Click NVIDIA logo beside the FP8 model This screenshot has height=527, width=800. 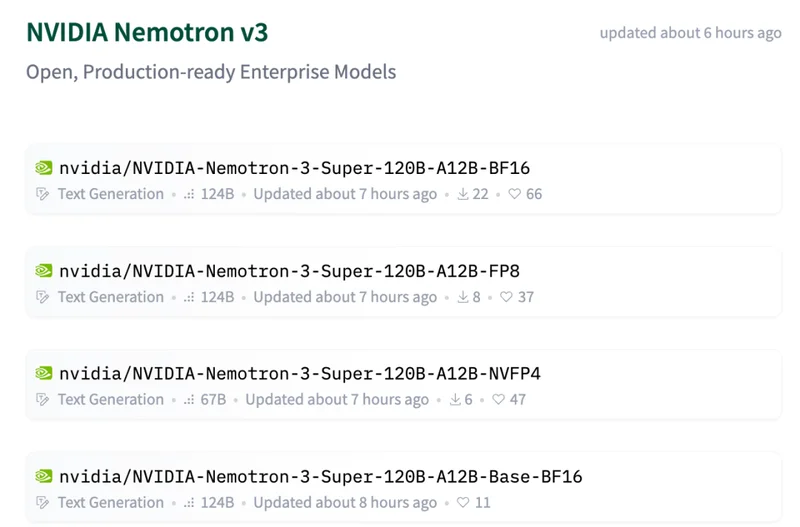click(43, 271)
